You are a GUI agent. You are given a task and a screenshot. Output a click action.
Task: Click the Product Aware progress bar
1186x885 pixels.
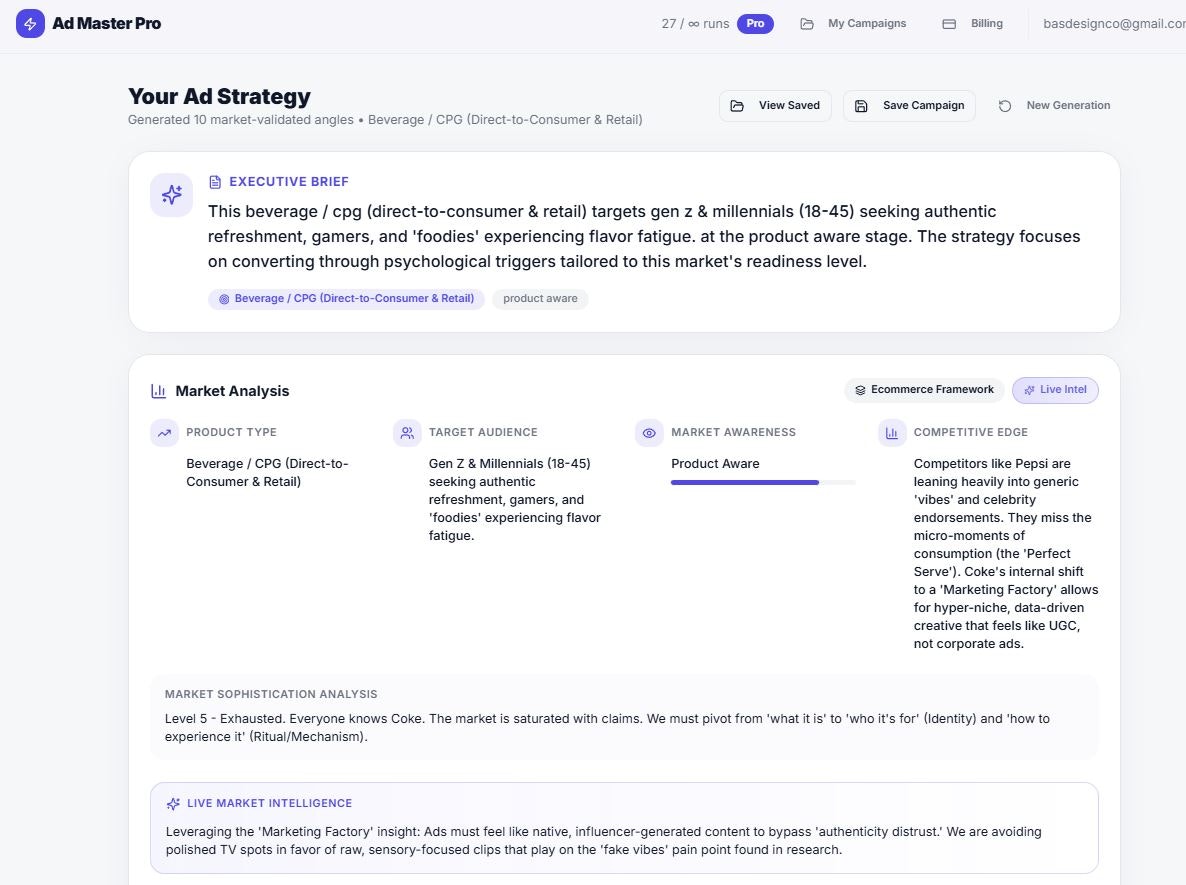(x=762, y=481)
